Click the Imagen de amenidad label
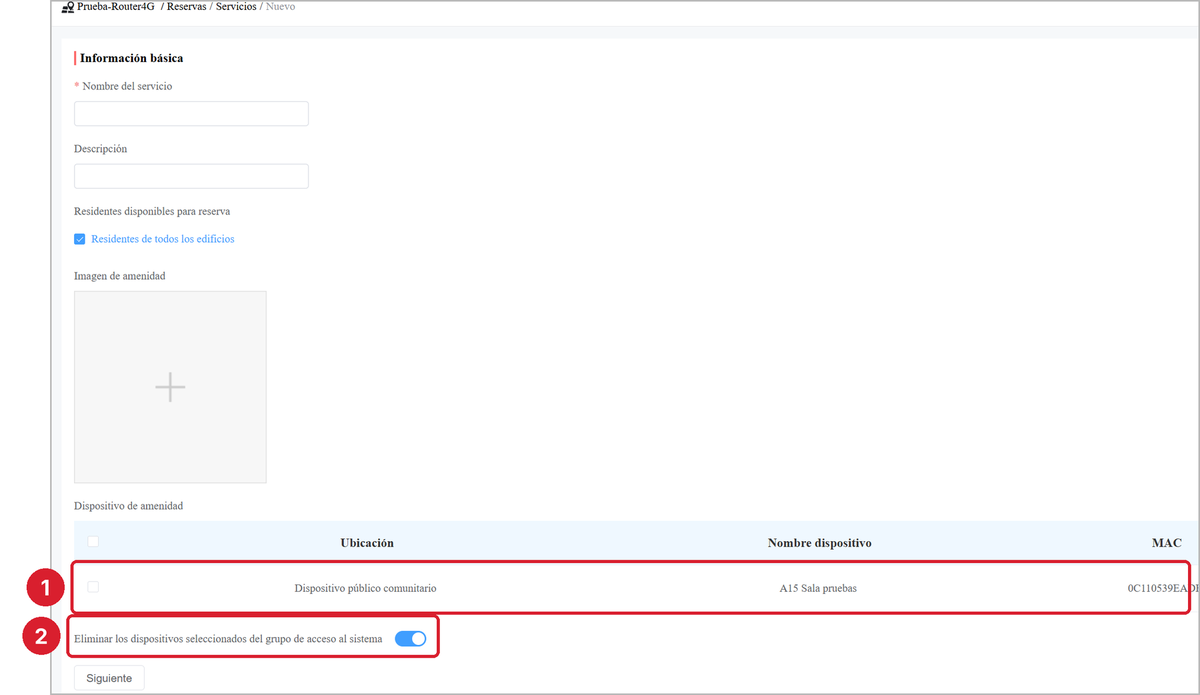The image size is (1200, 695). [x=120, y=276]
